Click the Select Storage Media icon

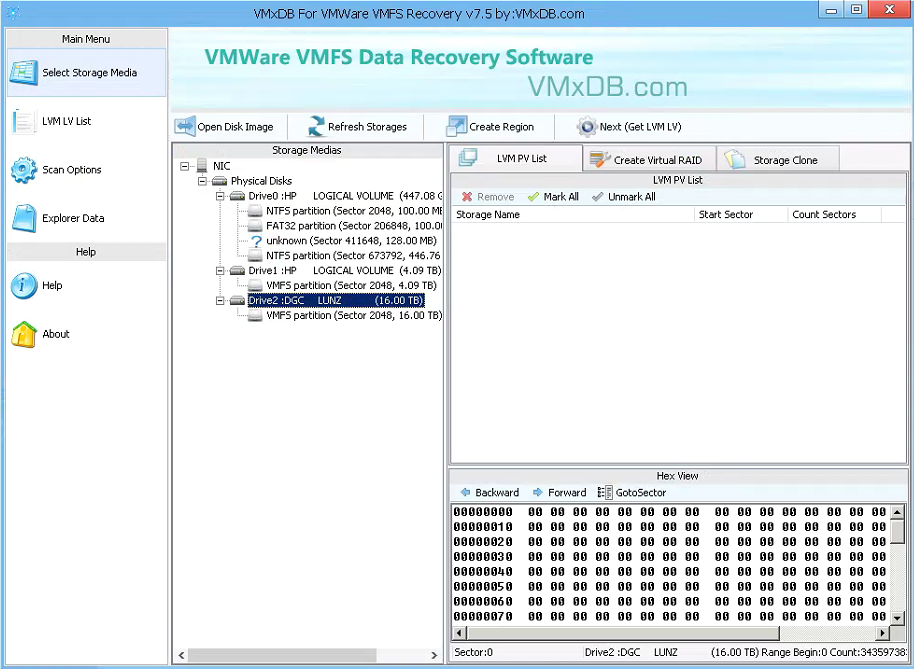click(23, 73)
